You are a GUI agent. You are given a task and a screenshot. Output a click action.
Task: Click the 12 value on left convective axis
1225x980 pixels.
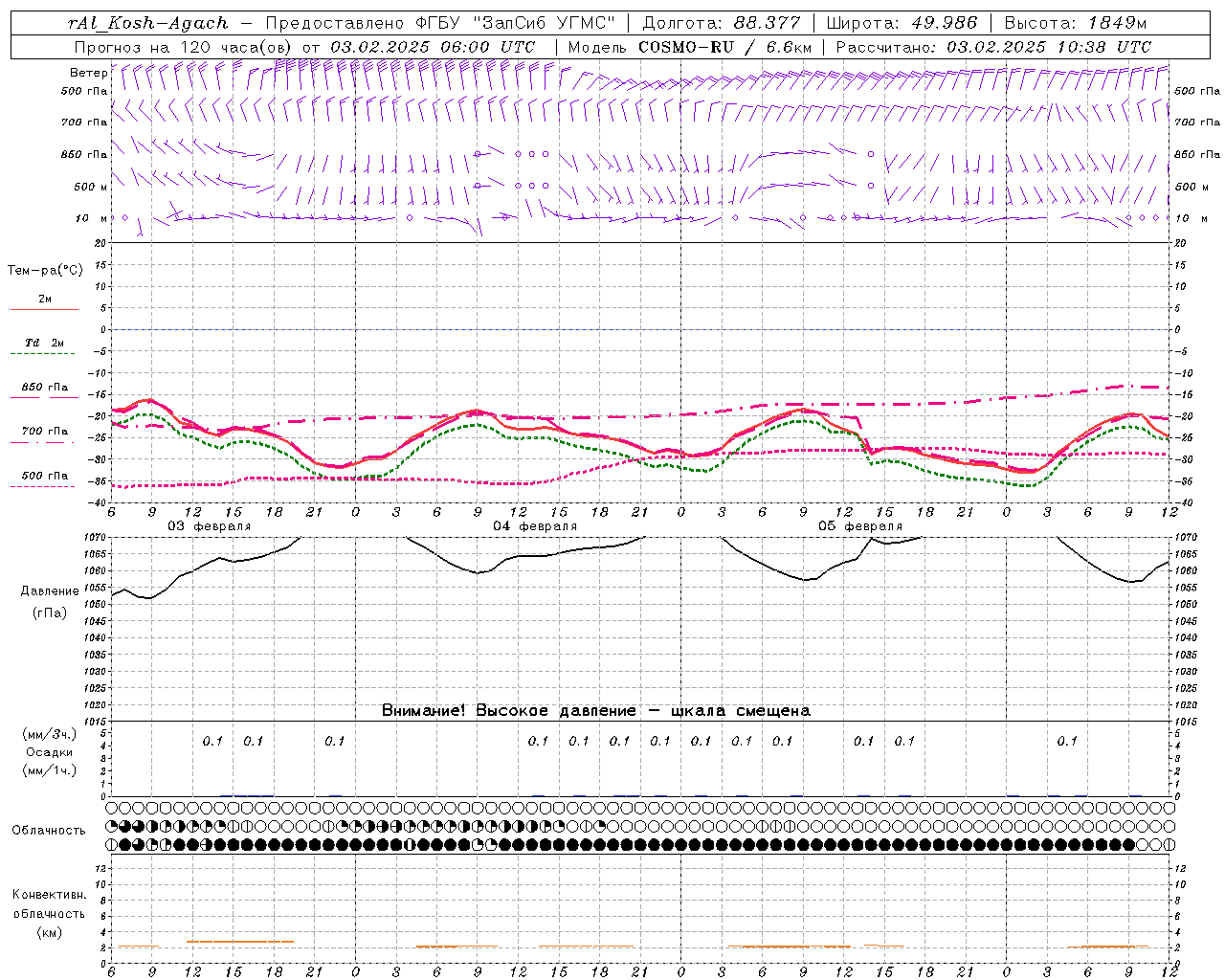pos(101,868)
